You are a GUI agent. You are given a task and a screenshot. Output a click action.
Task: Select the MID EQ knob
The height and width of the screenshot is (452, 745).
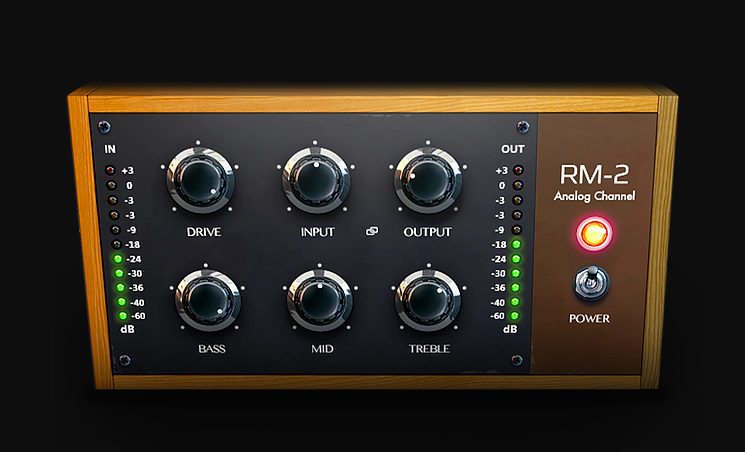click(x=318, y=298)
